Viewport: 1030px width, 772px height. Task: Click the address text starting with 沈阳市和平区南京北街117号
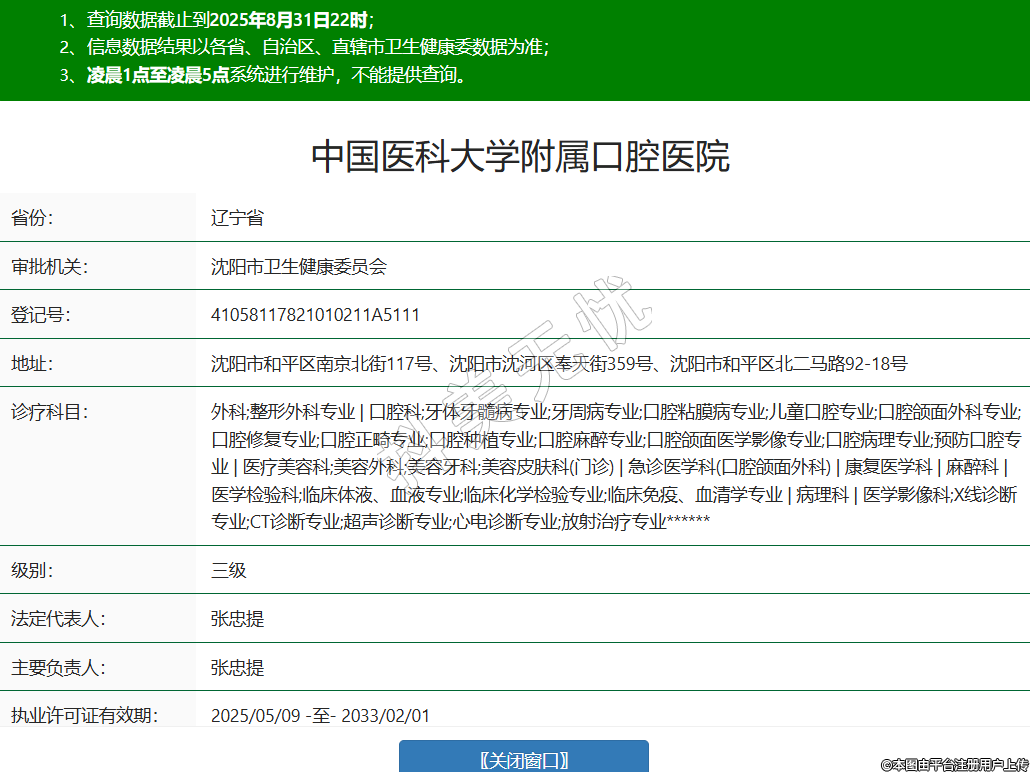(559, 363)
